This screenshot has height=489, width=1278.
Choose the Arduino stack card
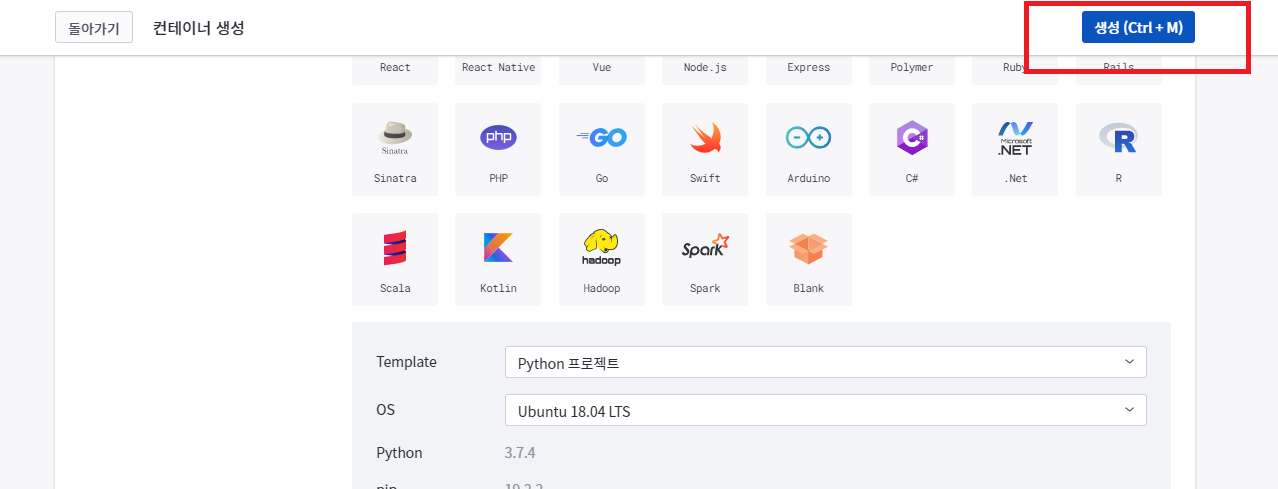(809, 149)
